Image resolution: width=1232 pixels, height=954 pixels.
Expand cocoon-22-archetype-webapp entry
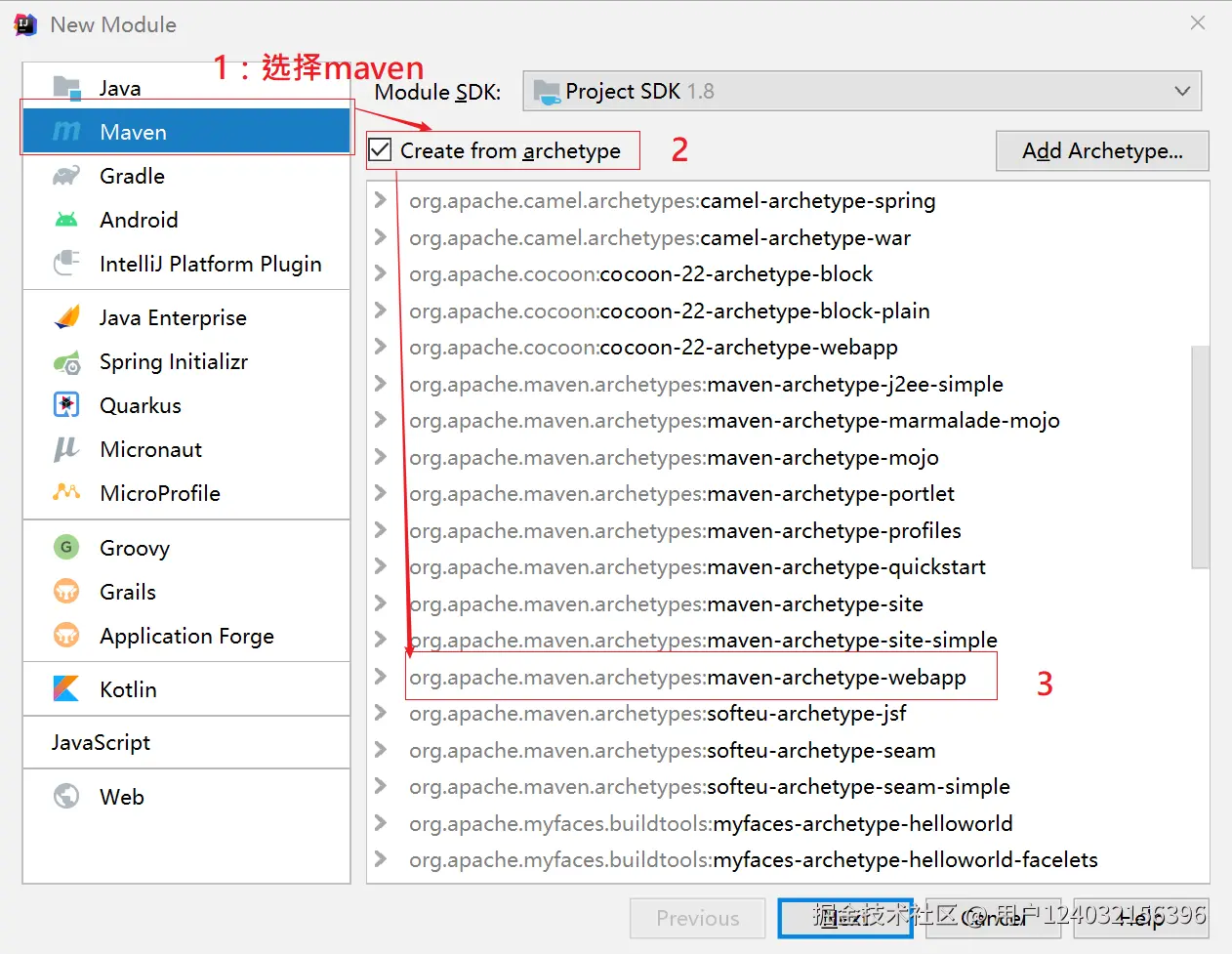pos(381,347)
